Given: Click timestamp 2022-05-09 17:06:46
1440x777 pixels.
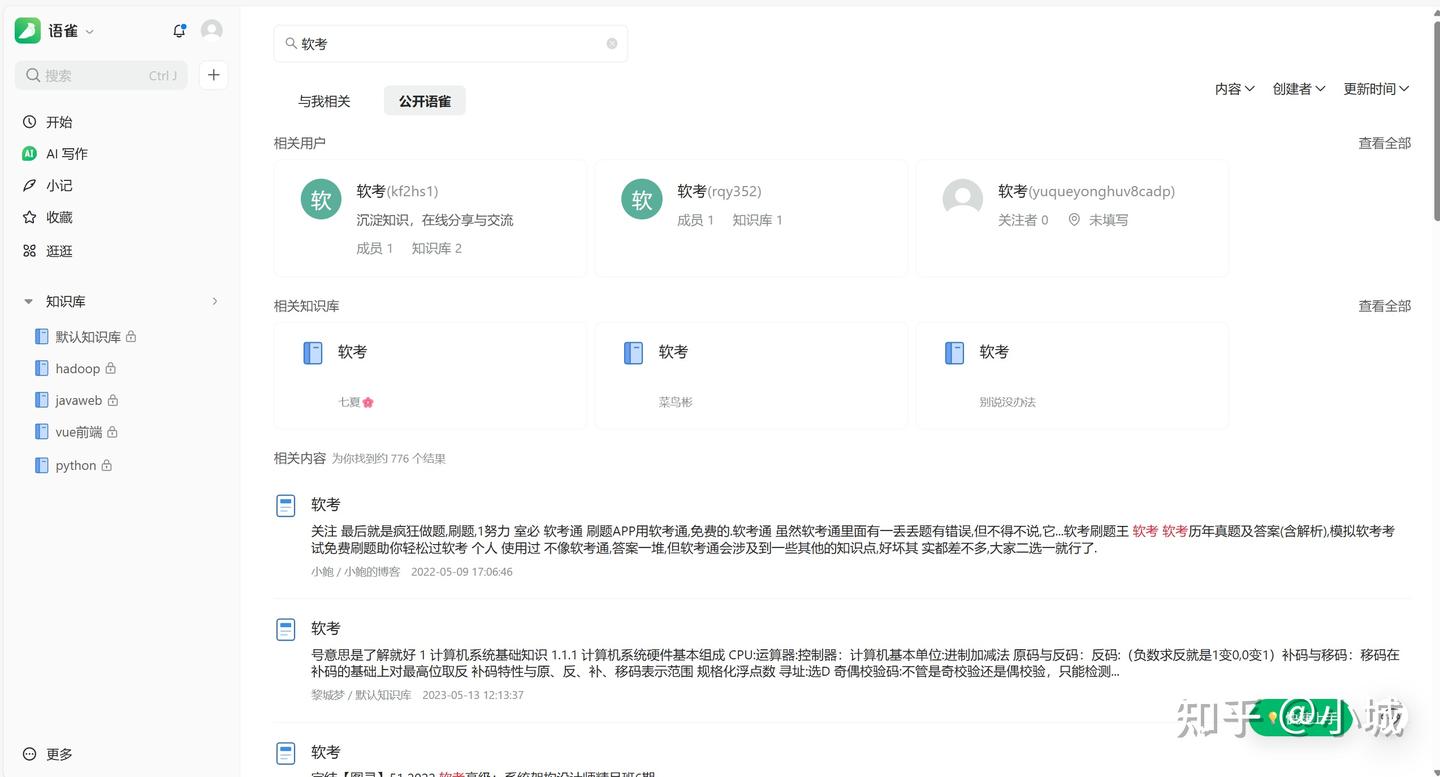Looking at the screenshot, I should coord(462,572).
